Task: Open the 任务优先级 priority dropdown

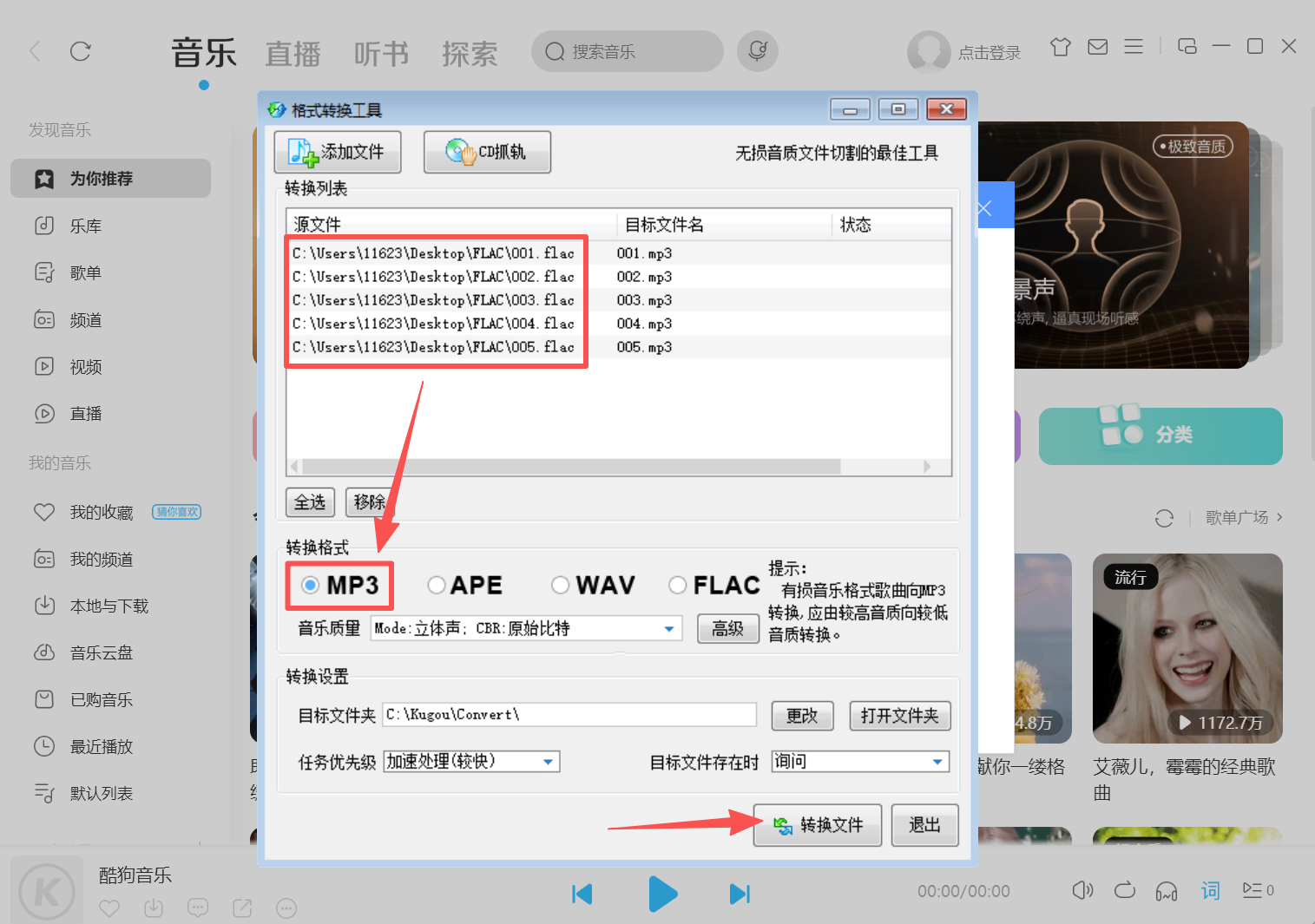Action: [547, 761]
